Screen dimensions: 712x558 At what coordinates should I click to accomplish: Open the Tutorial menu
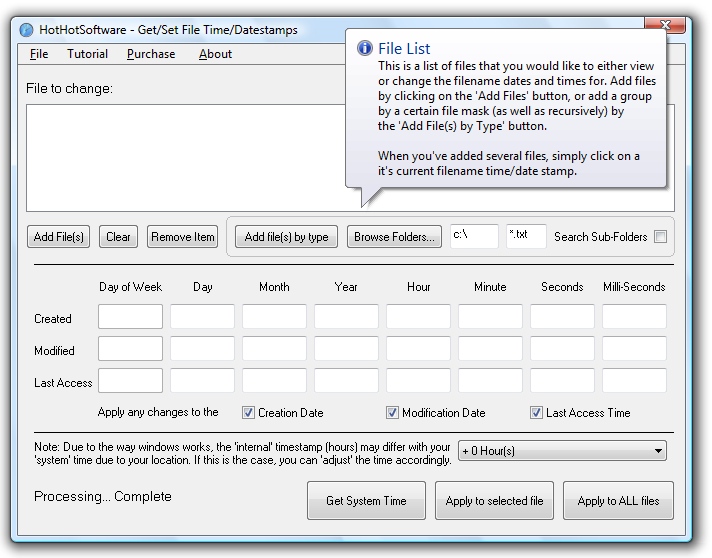point(87,54)
